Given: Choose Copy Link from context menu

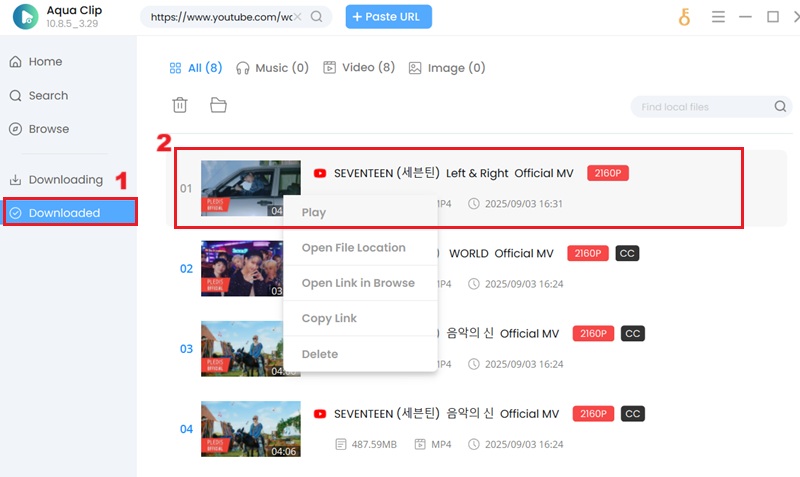Looking at the screenshot, I should click(329, 318).
